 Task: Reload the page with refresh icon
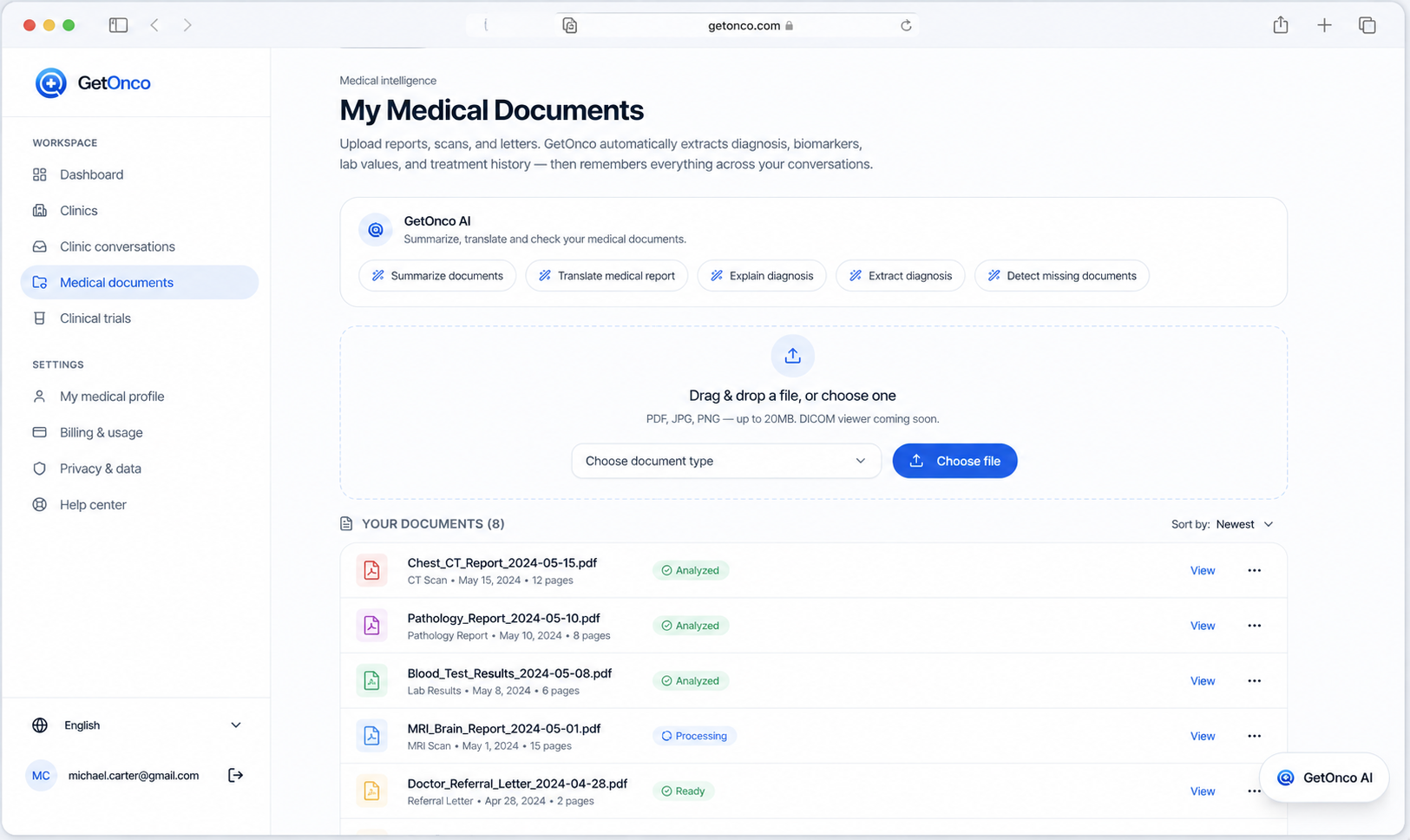point(906,25)
